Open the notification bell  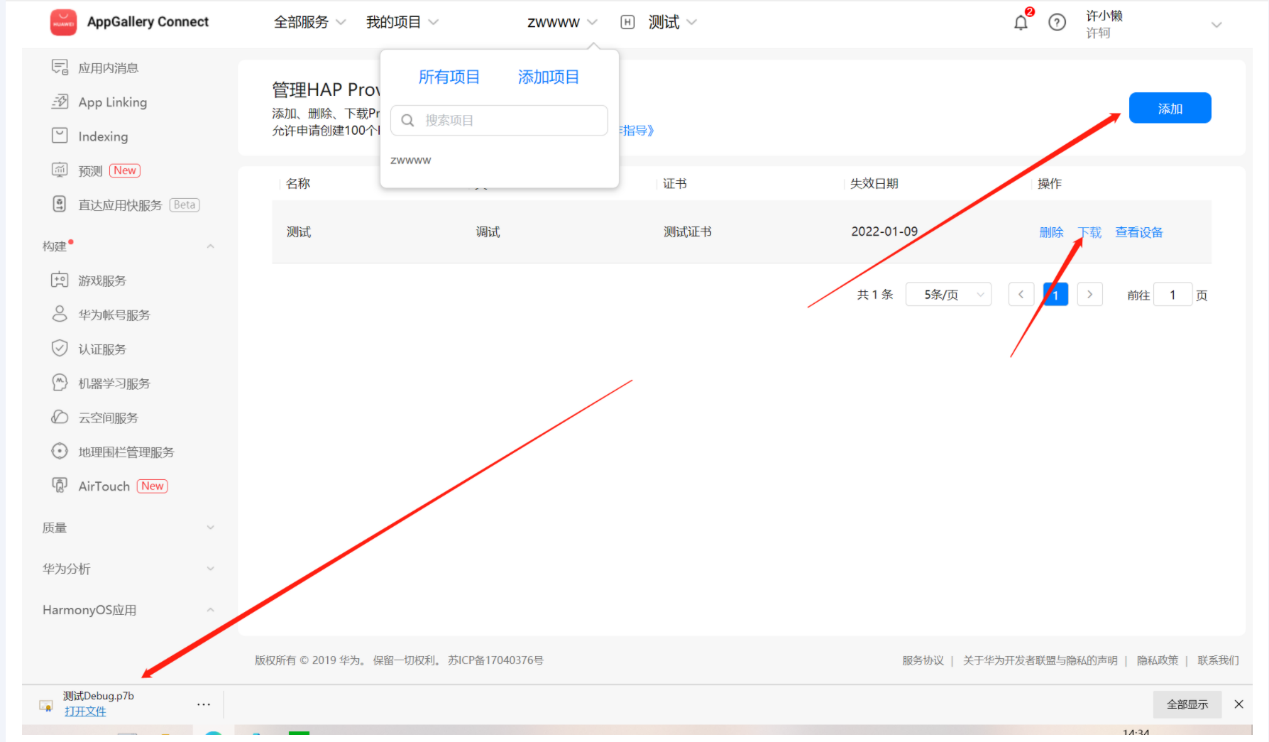click(x=1020, y=22)
